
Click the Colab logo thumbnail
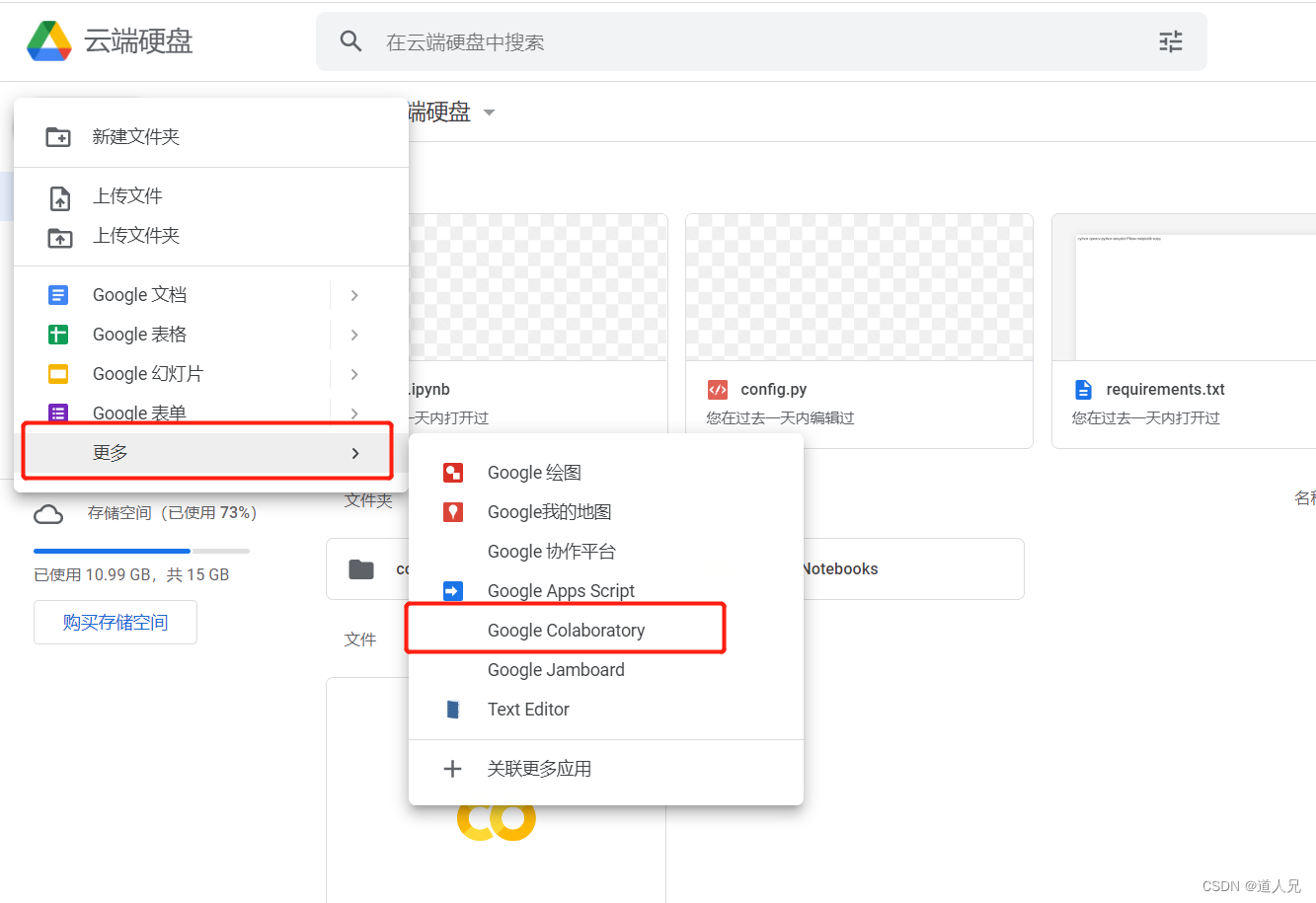click(x=497, y=820)
